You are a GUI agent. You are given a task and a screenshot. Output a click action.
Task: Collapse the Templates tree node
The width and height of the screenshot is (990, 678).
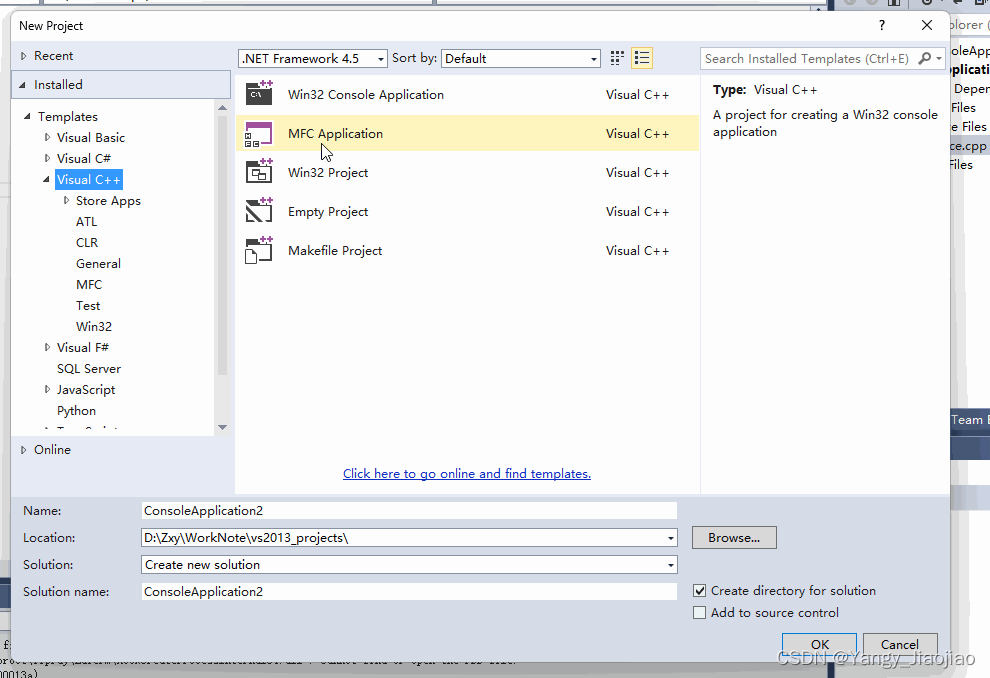(27, 116)
